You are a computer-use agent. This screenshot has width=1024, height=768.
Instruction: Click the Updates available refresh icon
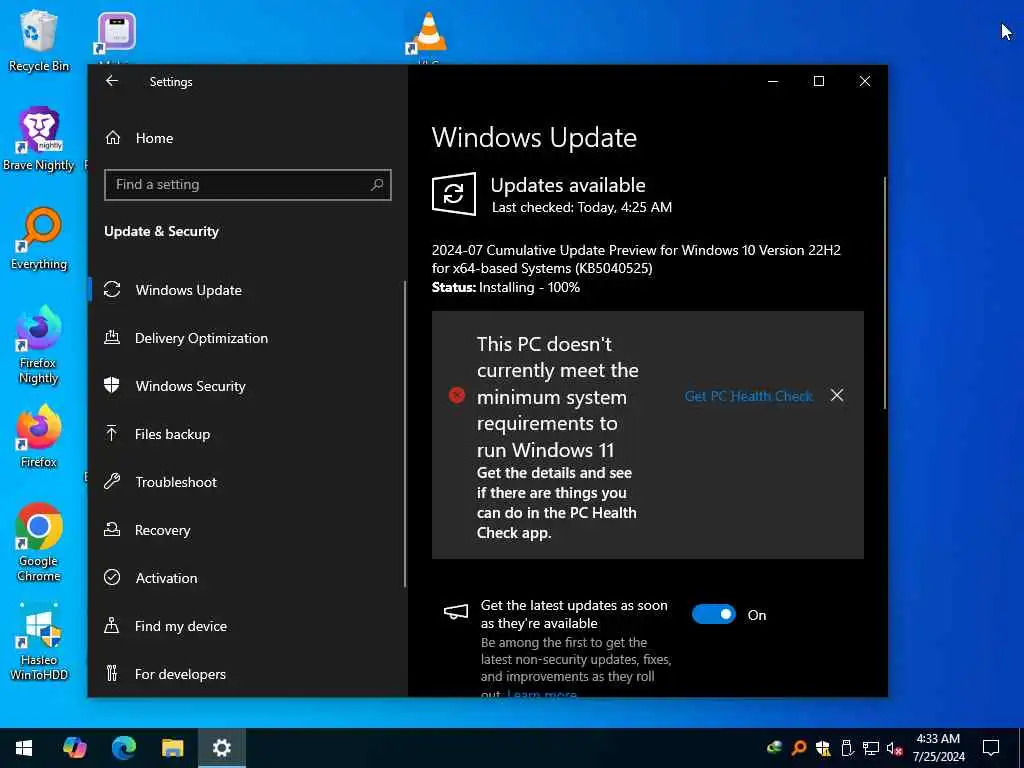click(454, 194)
